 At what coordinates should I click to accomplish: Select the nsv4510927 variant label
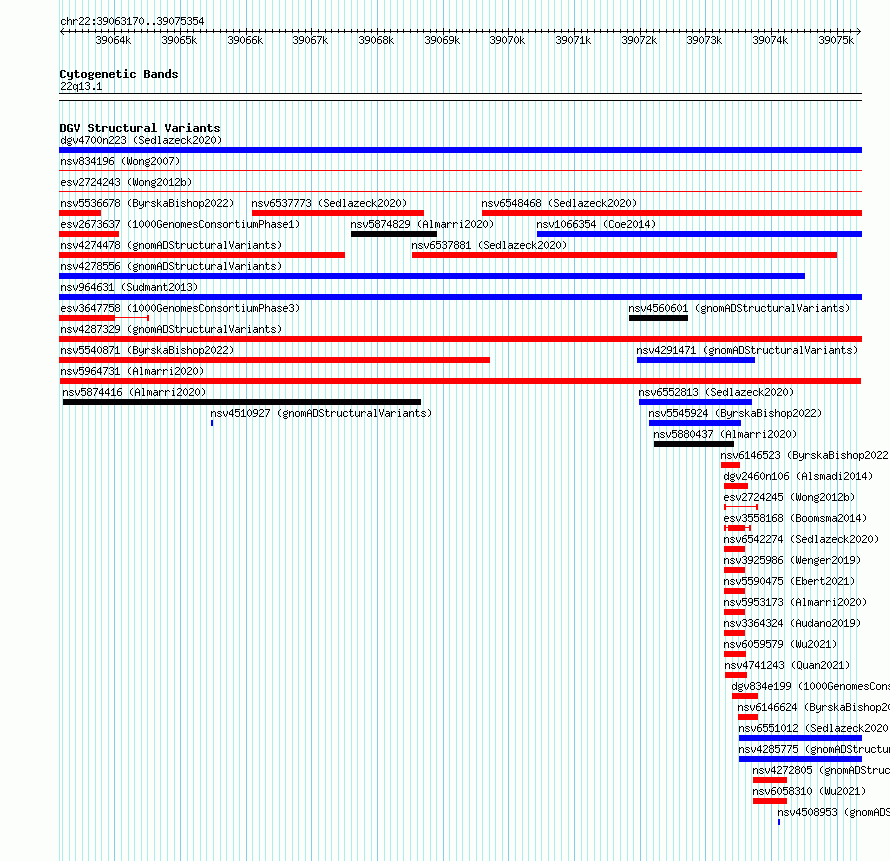321,413
